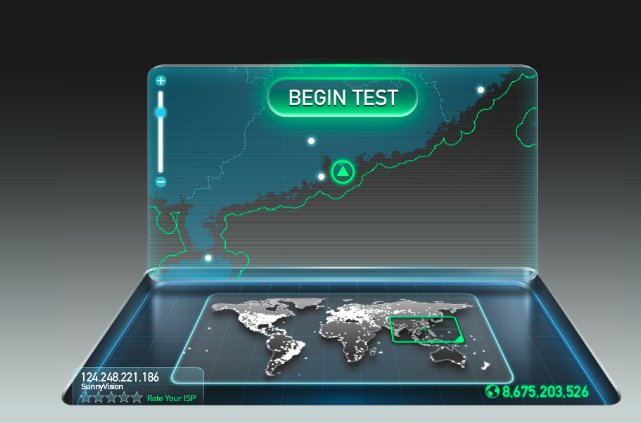Viewport: 641px width, 423px height.
Task: Select the green triangle location marker
Action: pyautogui.click(x=343, y=172)
